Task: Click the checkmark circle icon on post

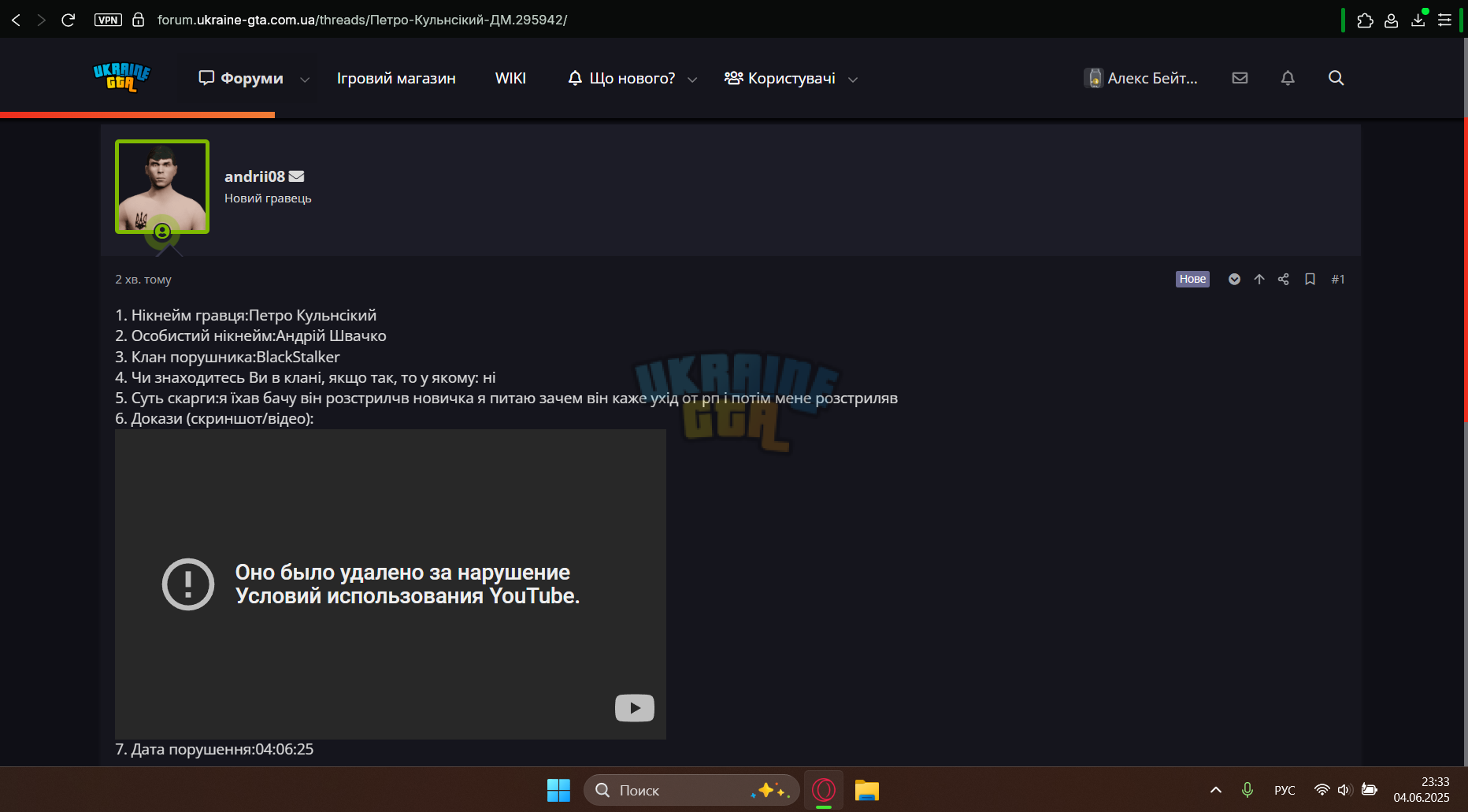Action: click(1234, 279)
